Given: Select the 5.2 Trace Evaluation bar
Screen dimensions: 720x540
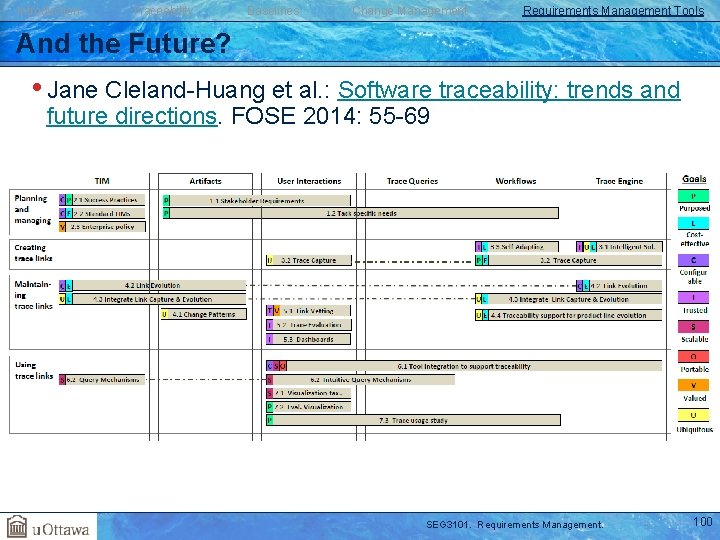Looking at the screenshot, I should coord(309,325).
